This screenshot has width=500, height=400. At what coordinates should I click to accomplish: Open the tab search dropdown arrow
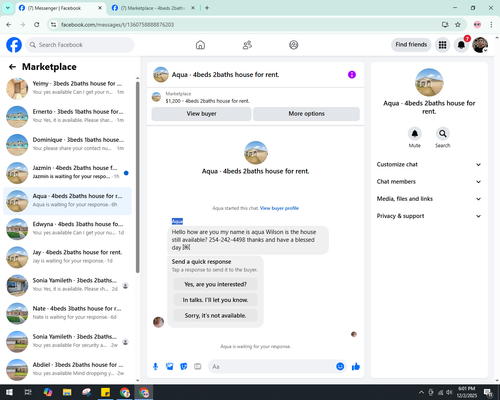coord(8,8)
